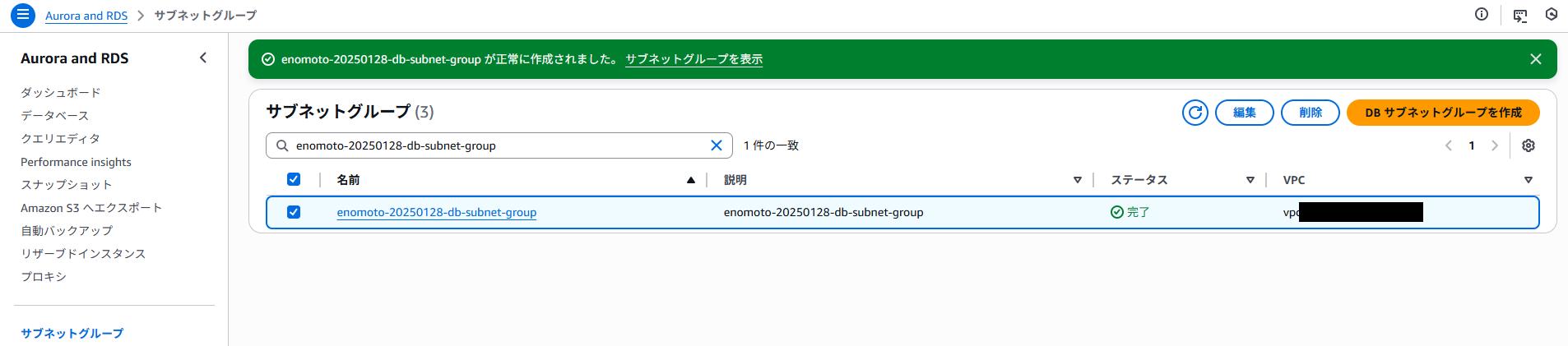Click DB サブネットグループを作成 button
Image resolution: width=1568 pixels, height=346 pixels.
tap(1443, 113)
